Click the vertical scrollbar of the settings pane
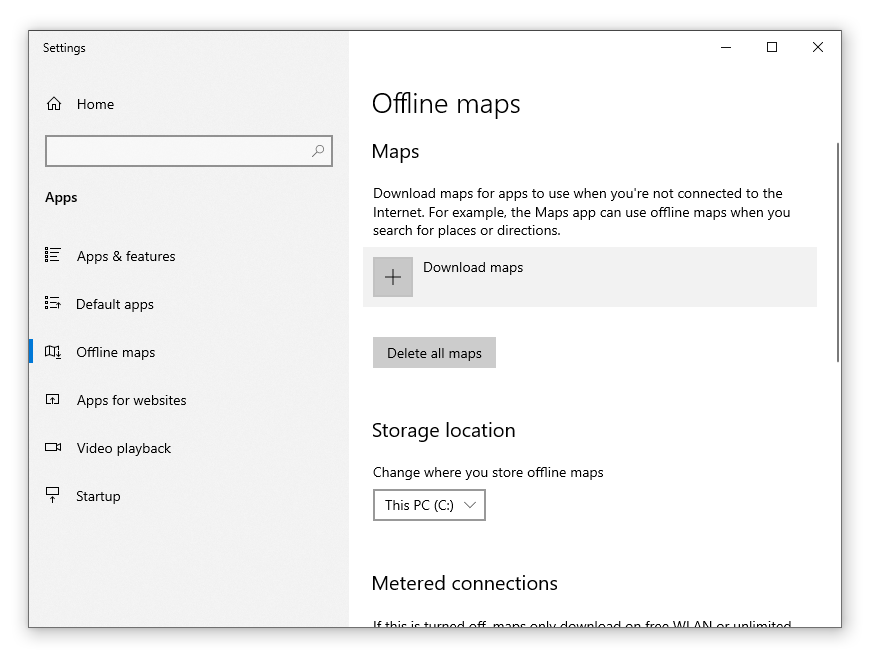This screenshot has width=871, height=658. tap(838, 253)
